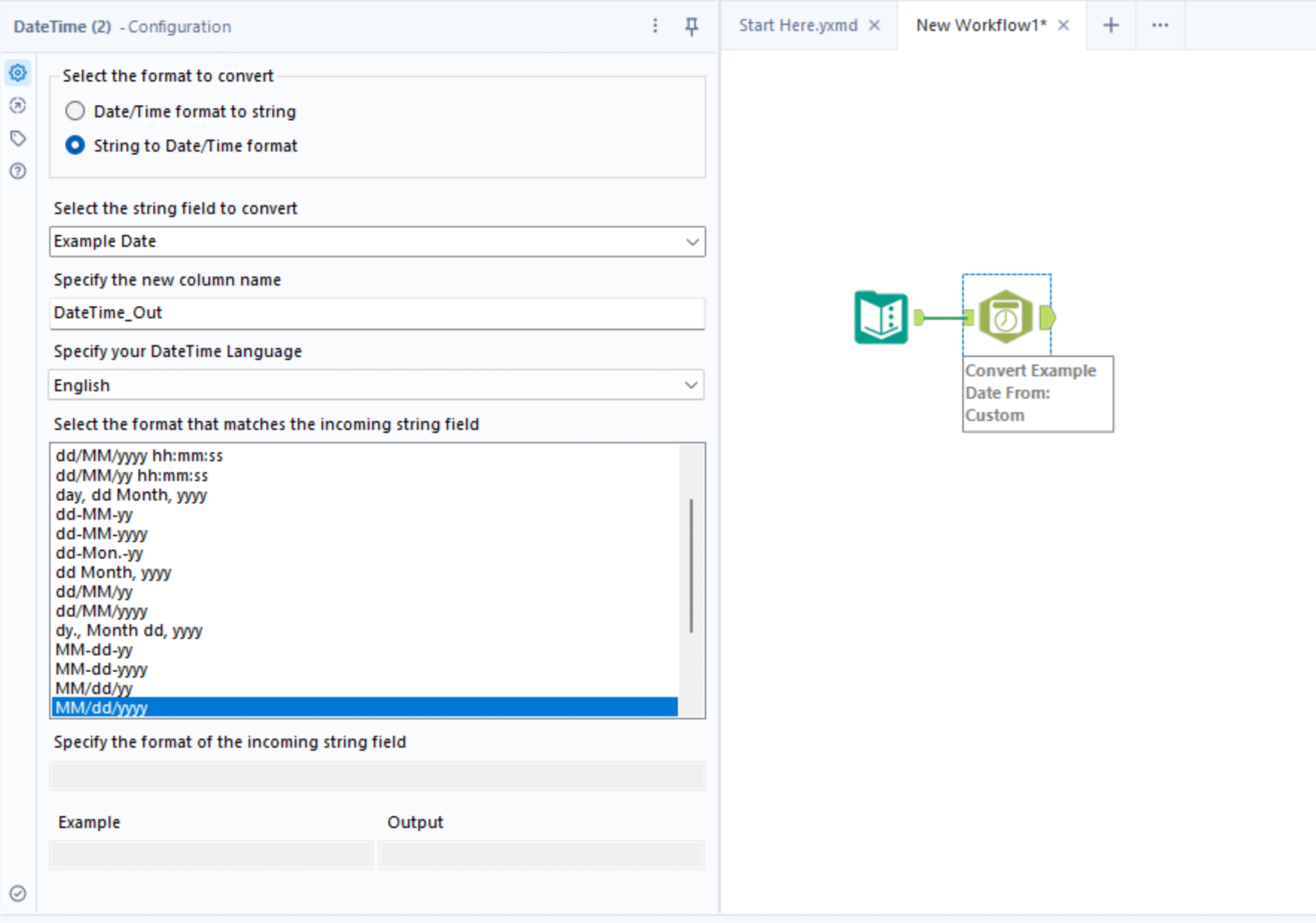Open the panel options three-dot menu
Viewport: 1316px width, 923px height.
coord(655,26)
